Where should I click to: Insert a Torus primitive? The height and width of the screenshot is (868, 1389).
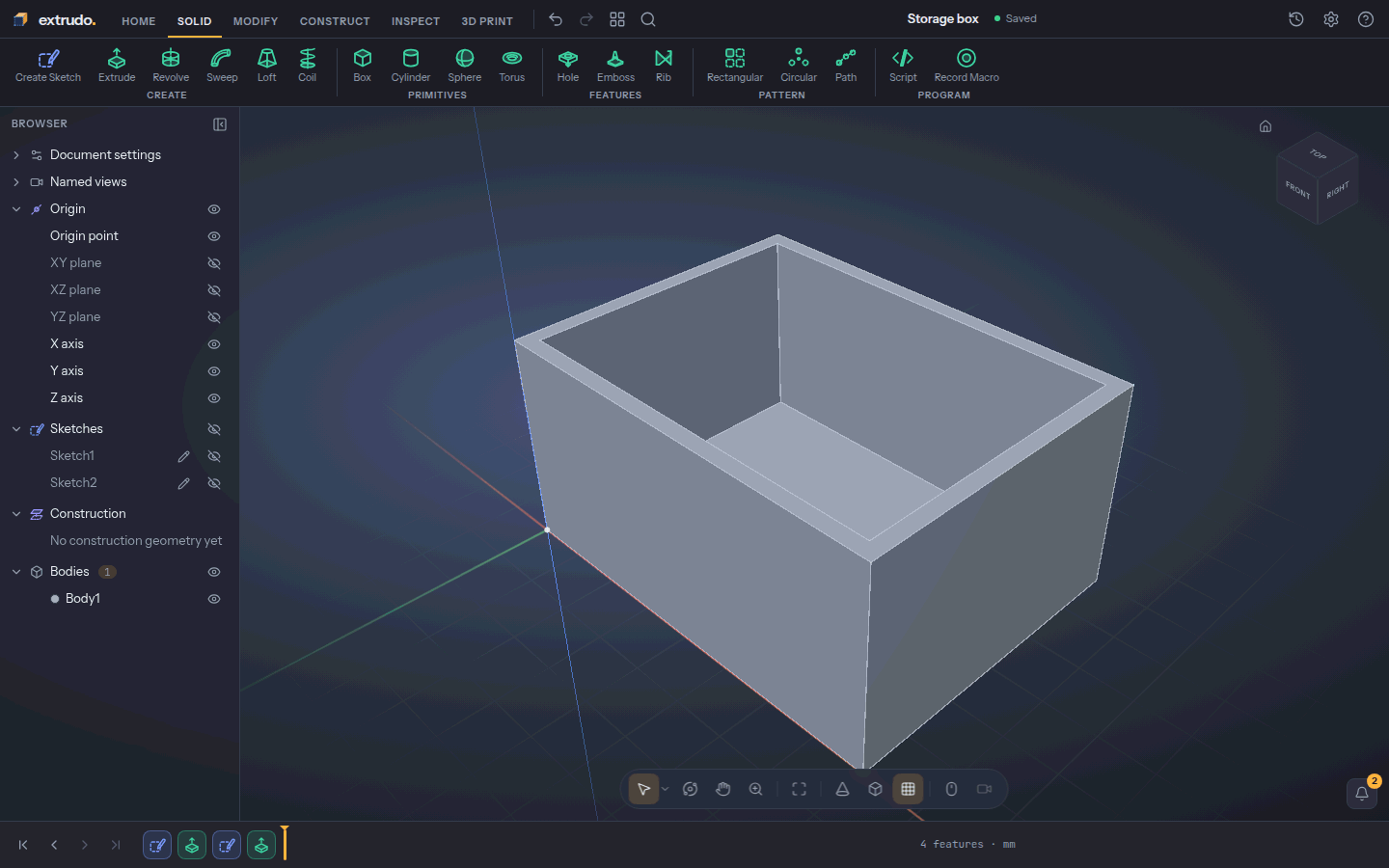(512, 66)
